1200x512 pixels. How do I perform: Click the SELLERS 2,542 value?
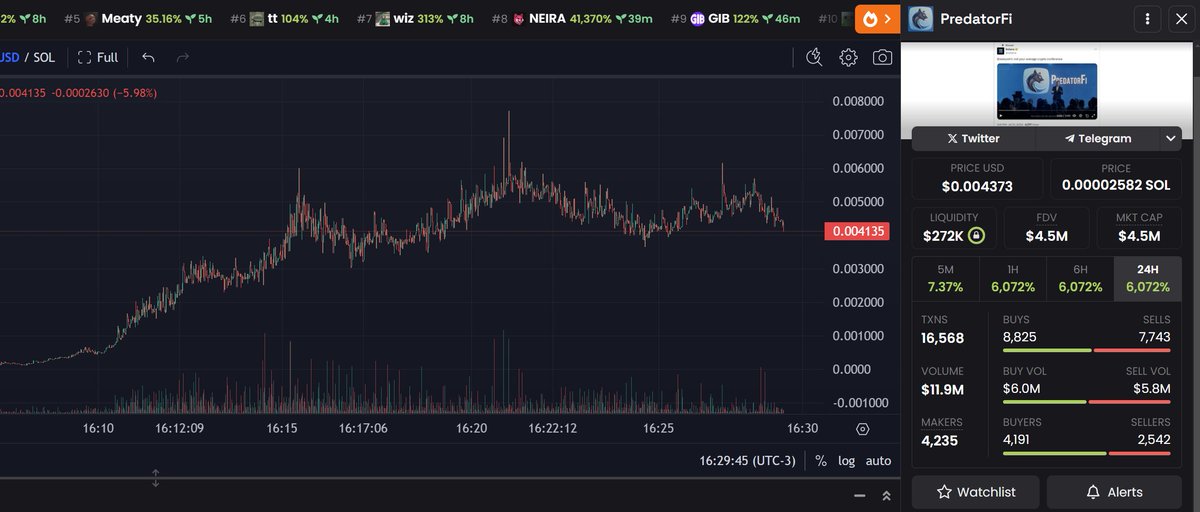click(x=1154, y=439)
